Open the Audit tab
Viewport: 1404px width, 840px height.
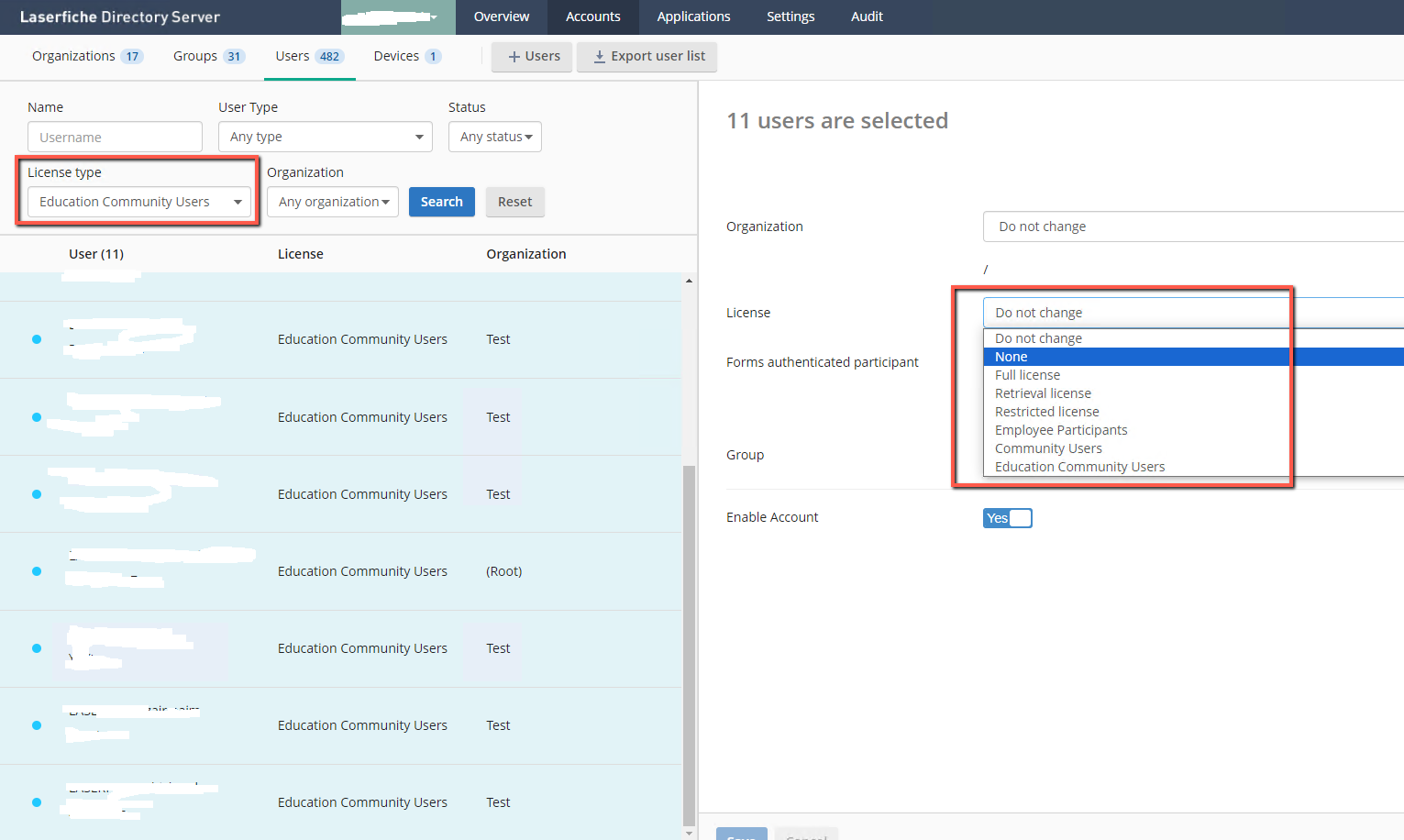(x=867, y=17)
